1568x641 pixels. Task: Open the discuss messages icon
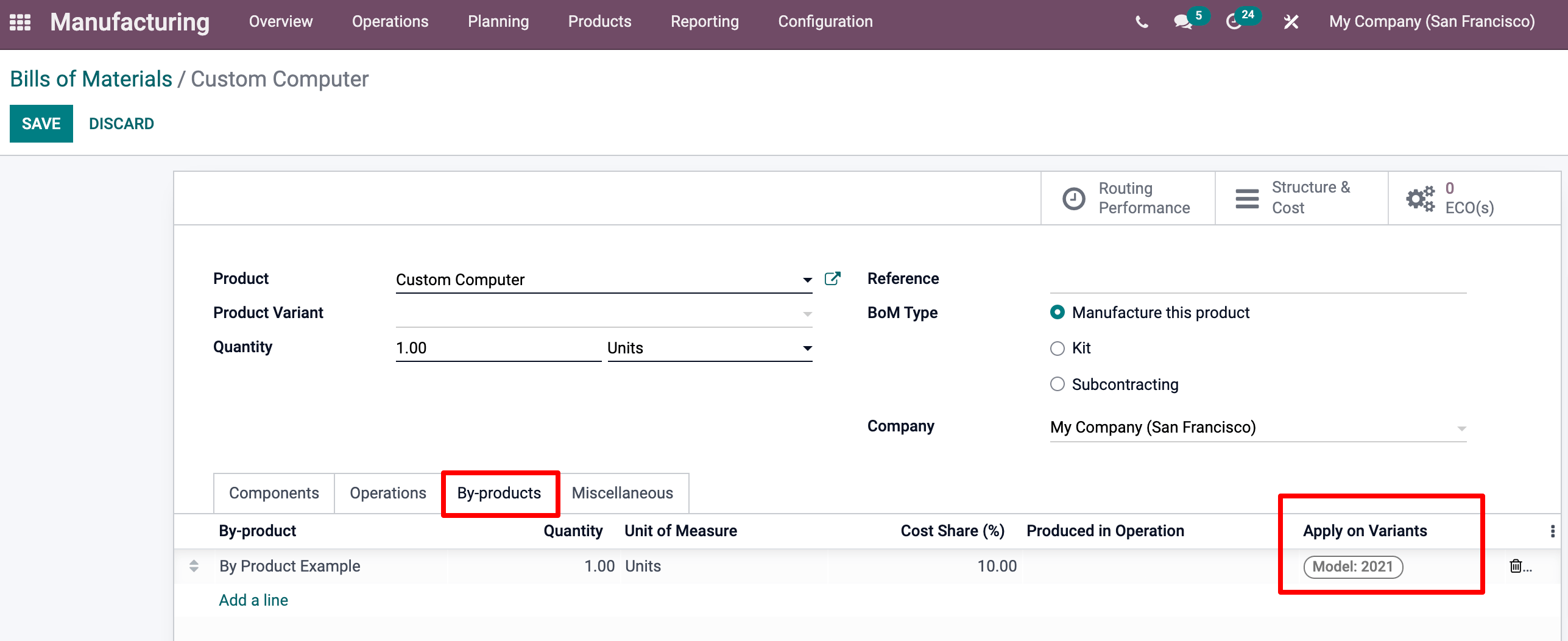[1183, 23]
